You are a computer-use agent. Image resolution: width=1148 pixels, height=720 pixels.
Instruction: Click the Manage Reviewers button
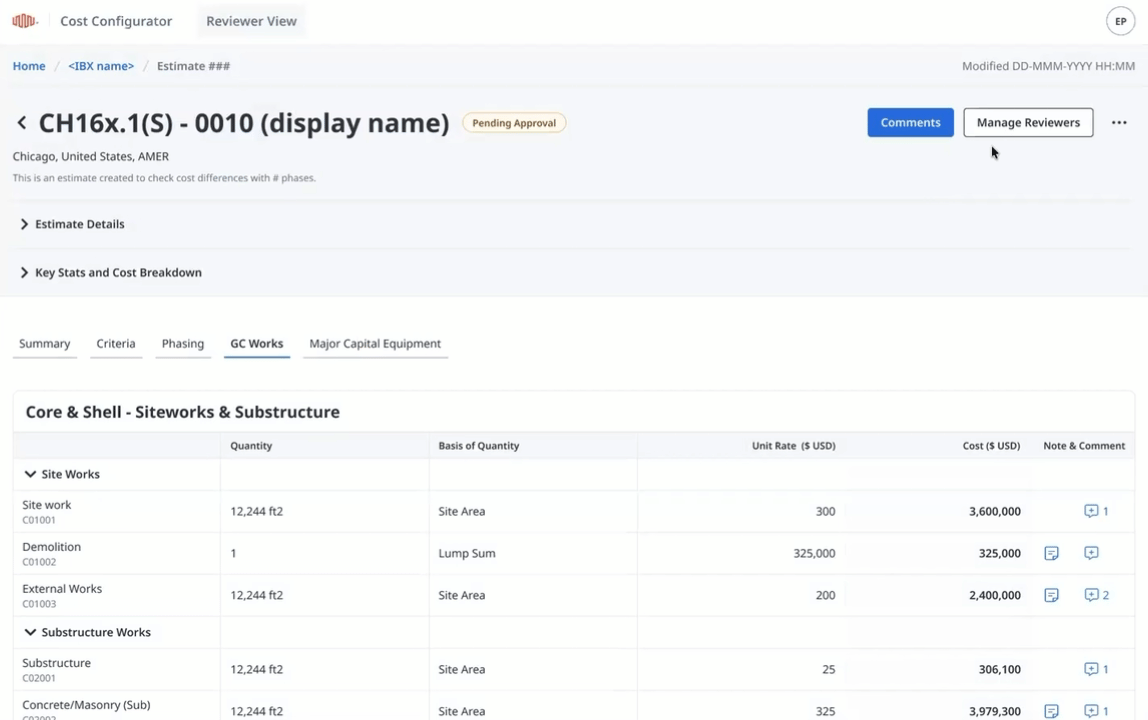(1028, 122)
